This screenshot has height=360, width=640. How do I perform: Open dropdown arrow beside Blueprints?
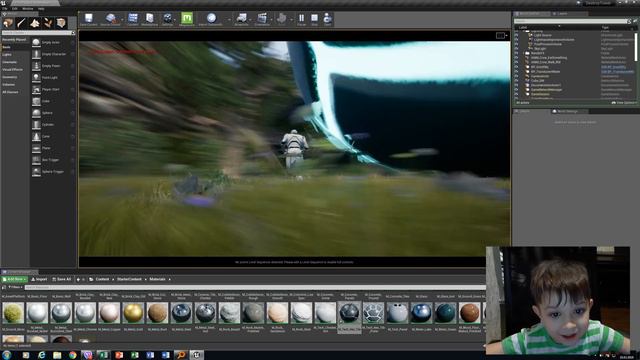click(x=251, y=20)
